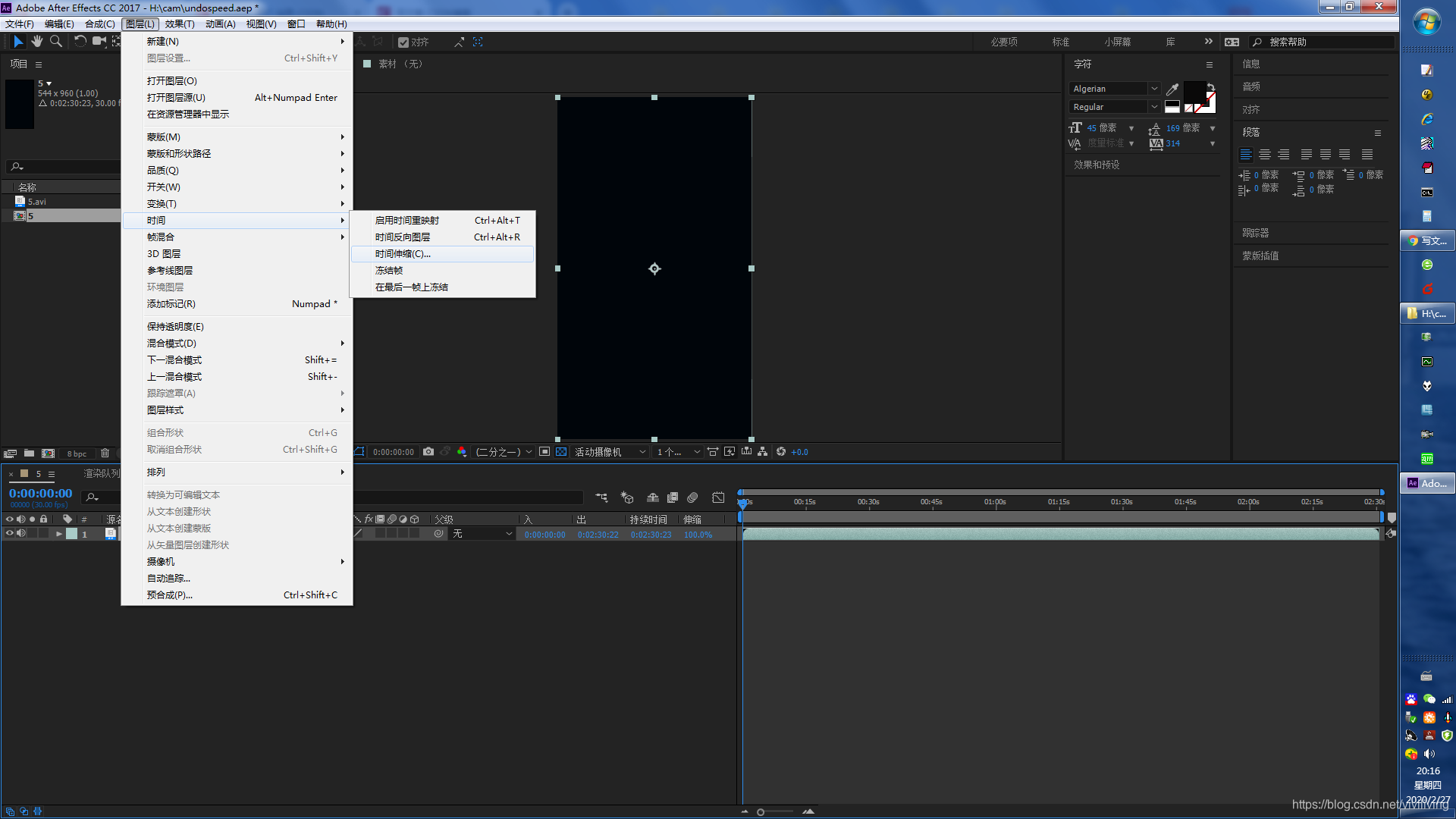
Task: Click the camera snapshot icon
Action: [x=428, y=452]
